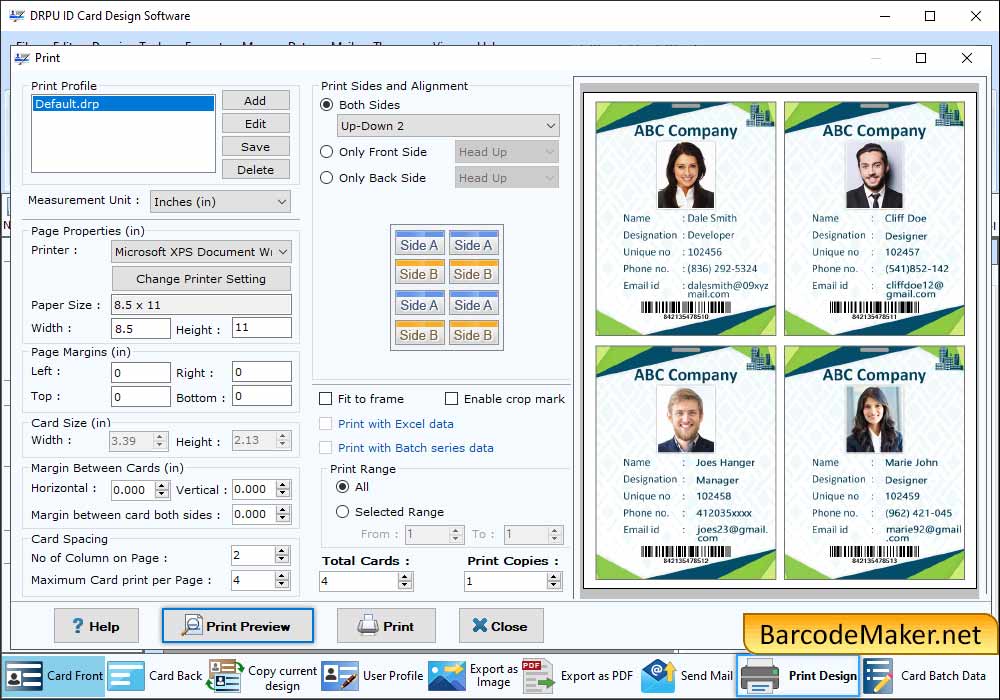Check Print with Batch series data
Screen dimensions: 1000x700
pyautogui.click(x=325, y=448)
